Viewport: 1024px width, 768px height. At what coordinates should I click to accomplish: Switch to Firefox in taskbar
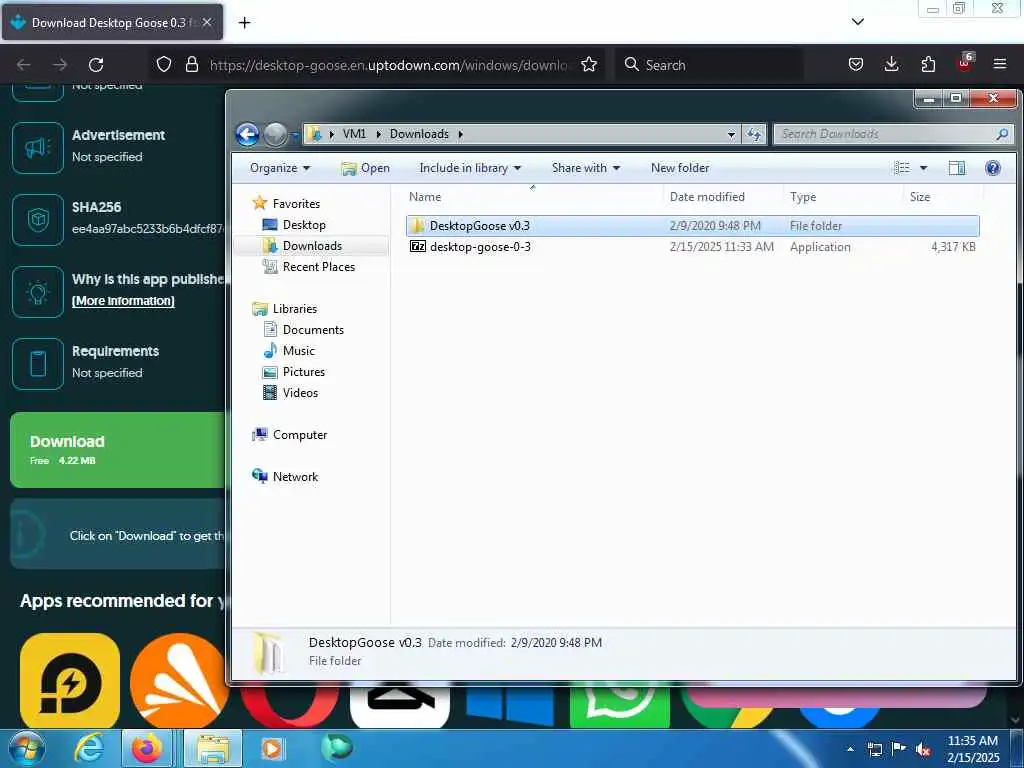coord(147,748)
